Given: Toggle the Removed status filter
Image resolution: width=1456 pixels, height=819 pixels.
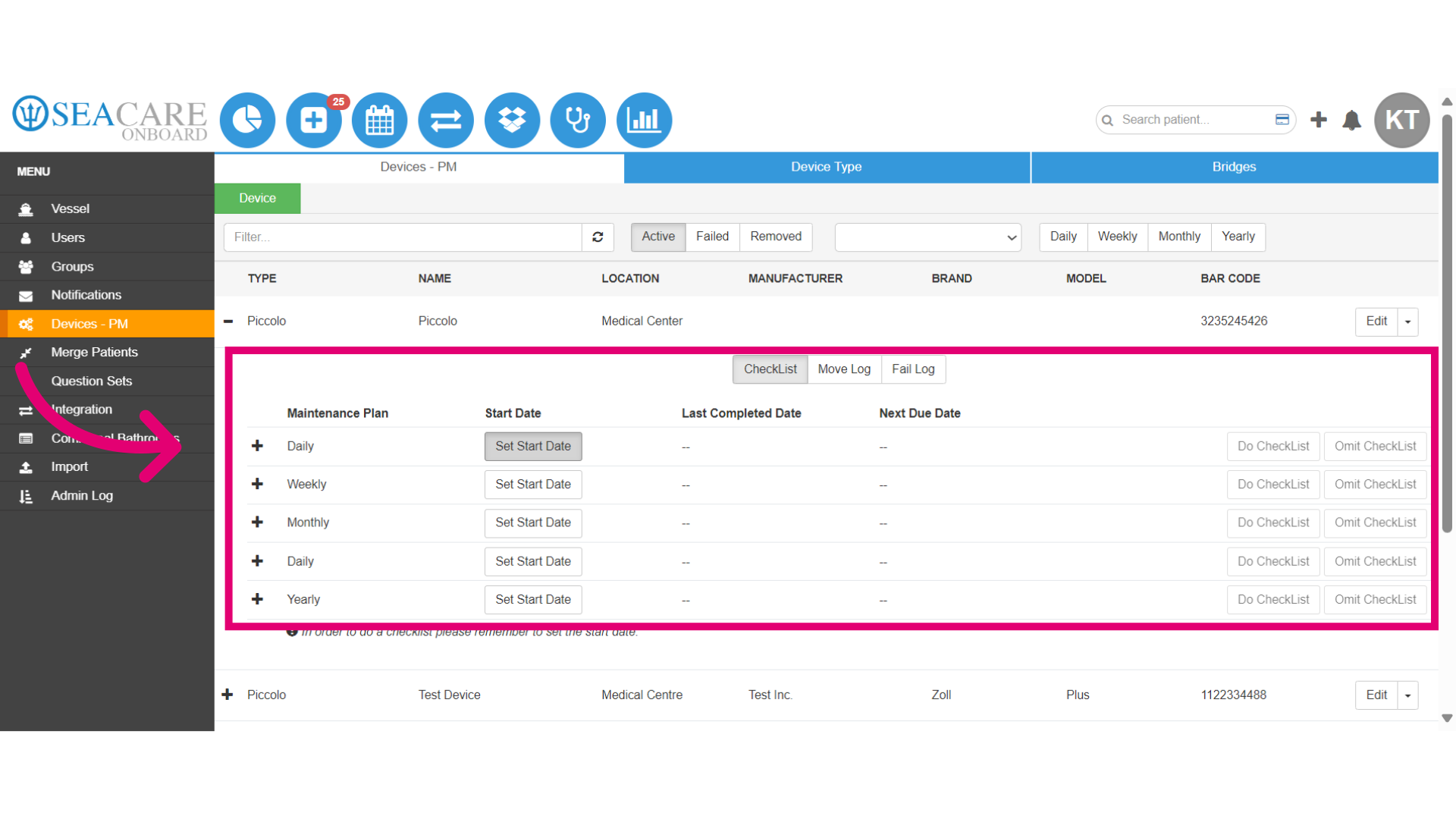Looking at the screenshot, I should click(x=776, y=237).
